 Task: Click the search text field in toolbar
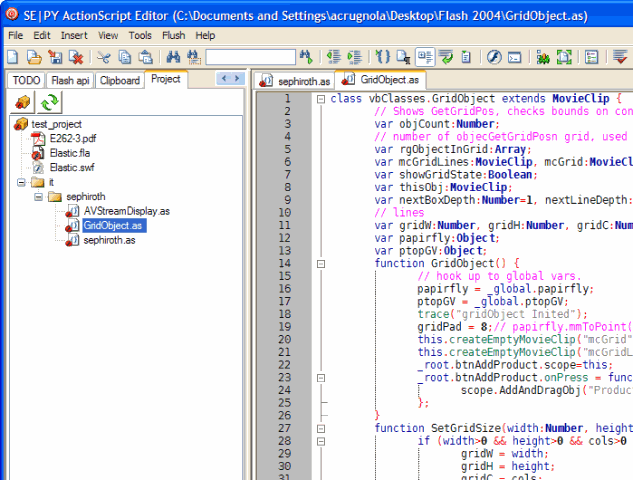251,57
